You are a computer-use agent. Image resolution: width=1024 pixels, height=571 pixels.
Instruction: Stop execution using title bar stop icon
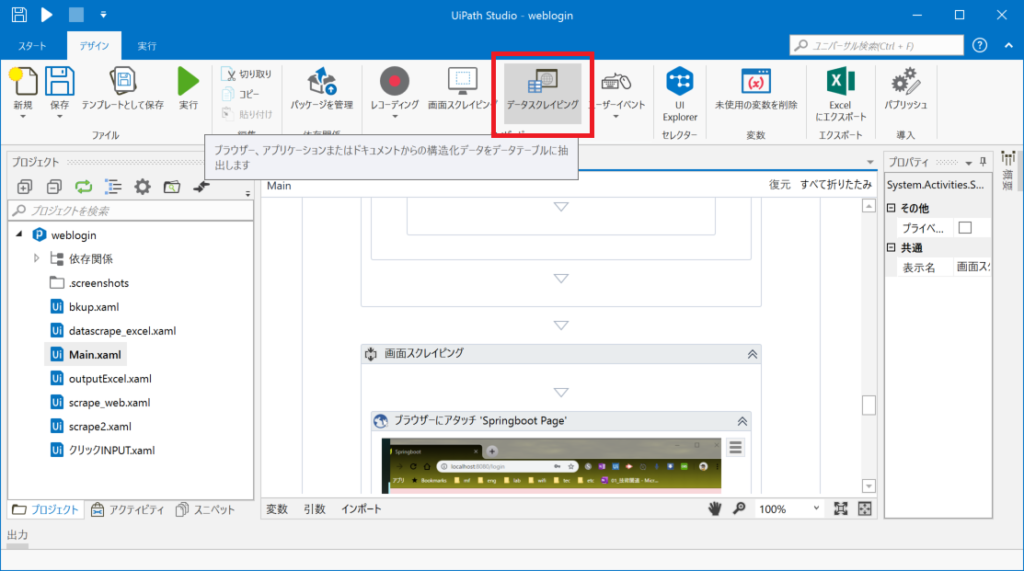76,14
